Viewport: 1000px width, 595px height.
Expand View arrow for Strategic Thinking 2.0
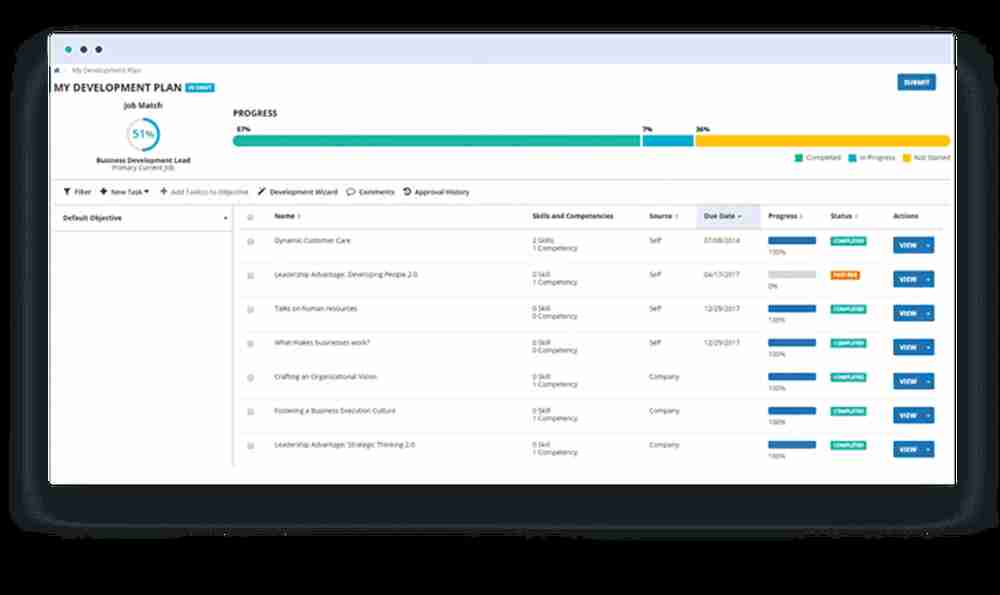[928, 449]
